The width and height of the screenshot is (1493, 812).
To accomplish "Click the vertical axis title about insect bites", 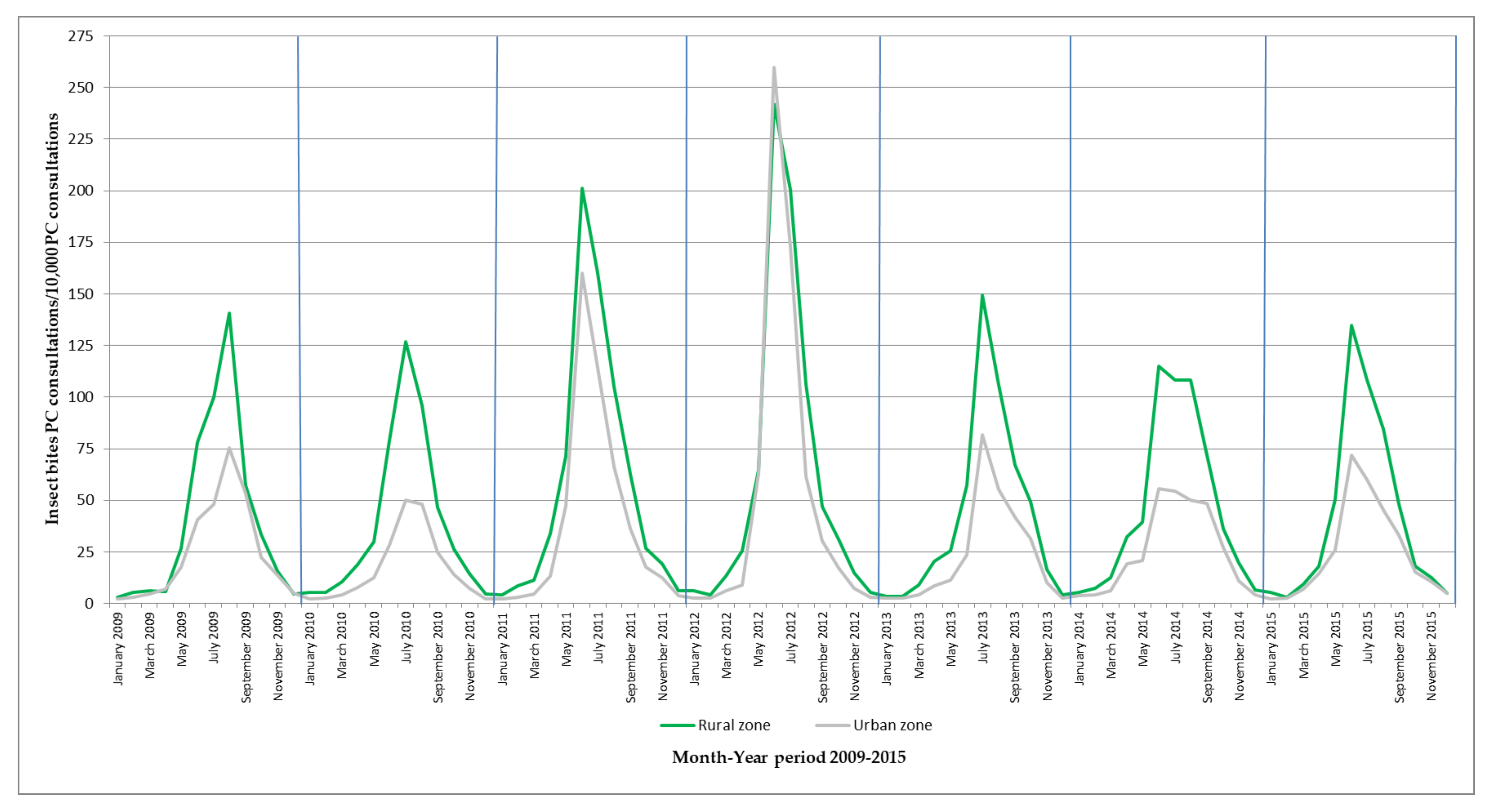I will point(52,319).
